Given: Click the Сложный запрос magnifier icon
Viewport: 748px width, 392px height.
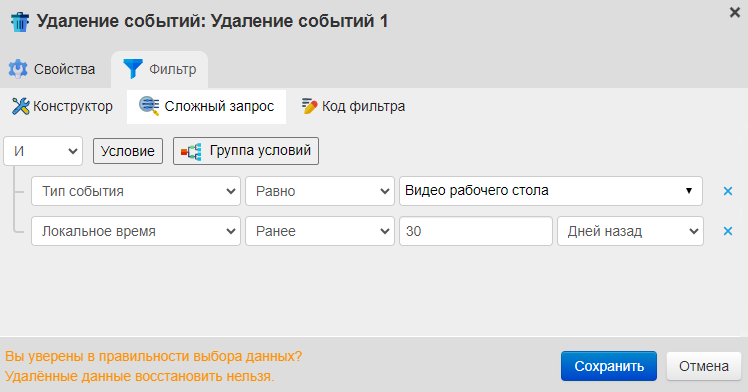Looking at the screenshot, I should 149,106.
